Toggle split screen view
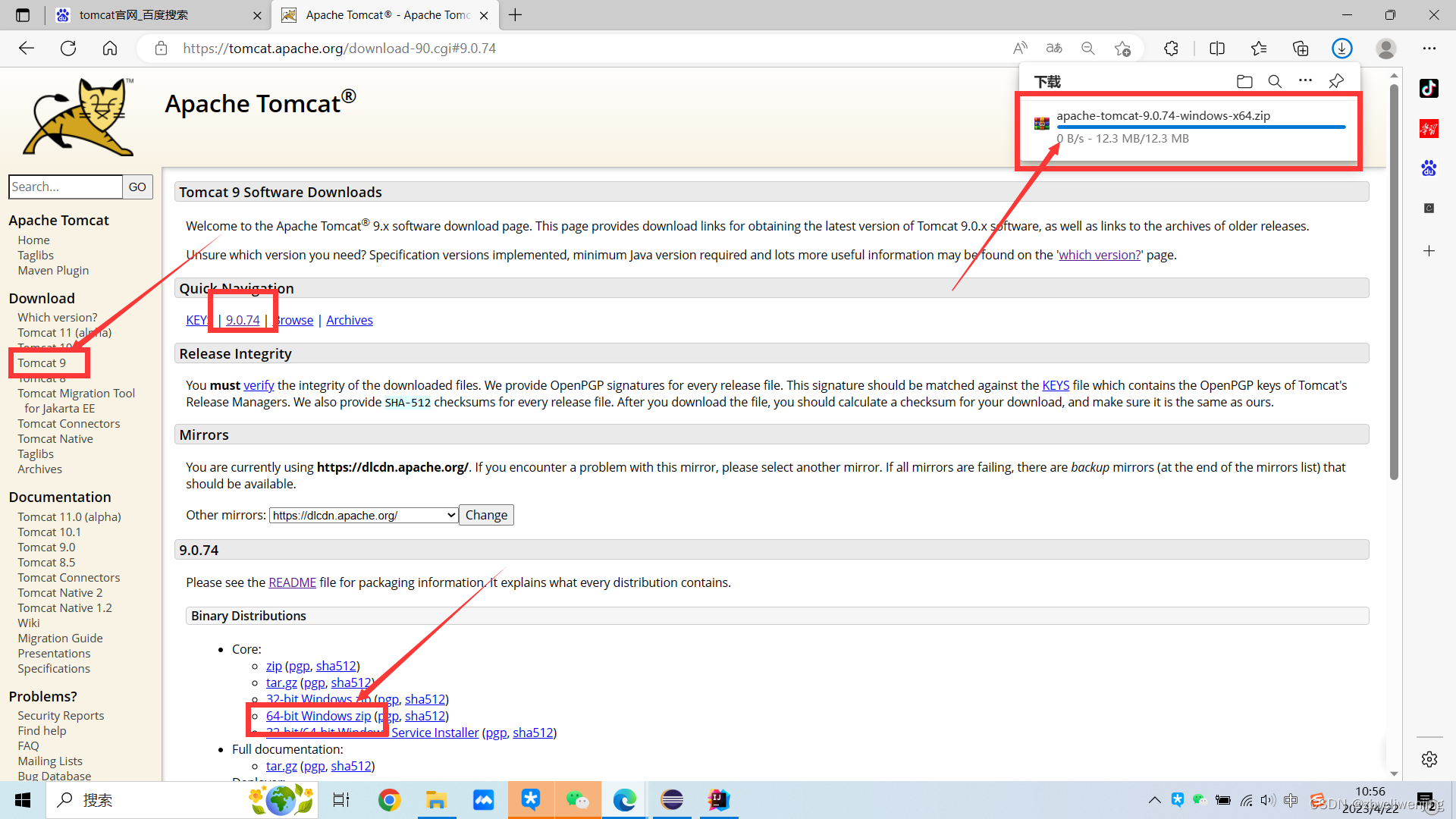The width and height of the screenshot is (1456, 819). point(1217,48)
